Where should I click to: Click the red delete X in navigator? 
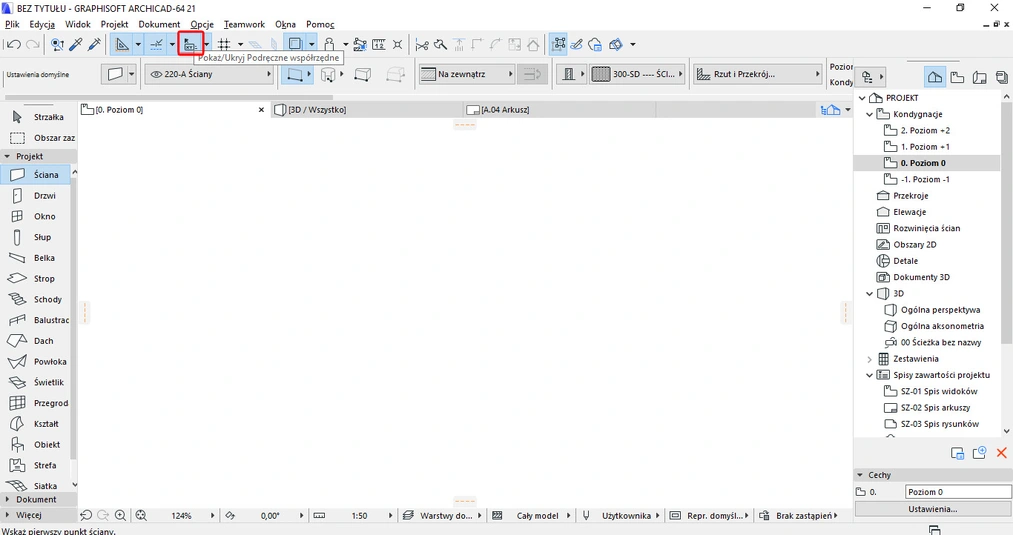tap(1001, 453)
